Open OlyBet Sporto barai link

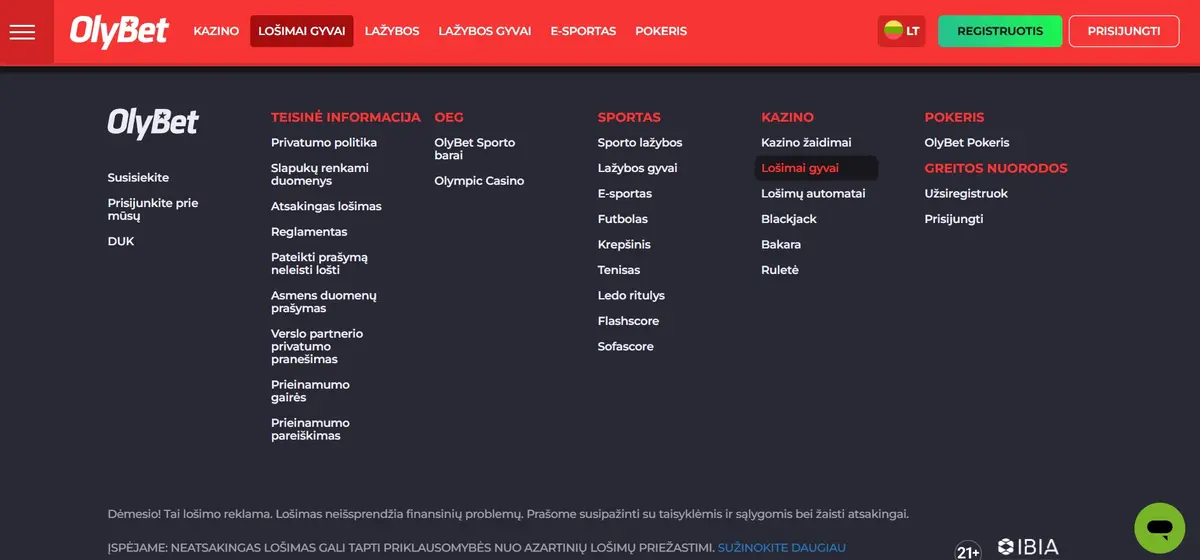coord(475,149)
